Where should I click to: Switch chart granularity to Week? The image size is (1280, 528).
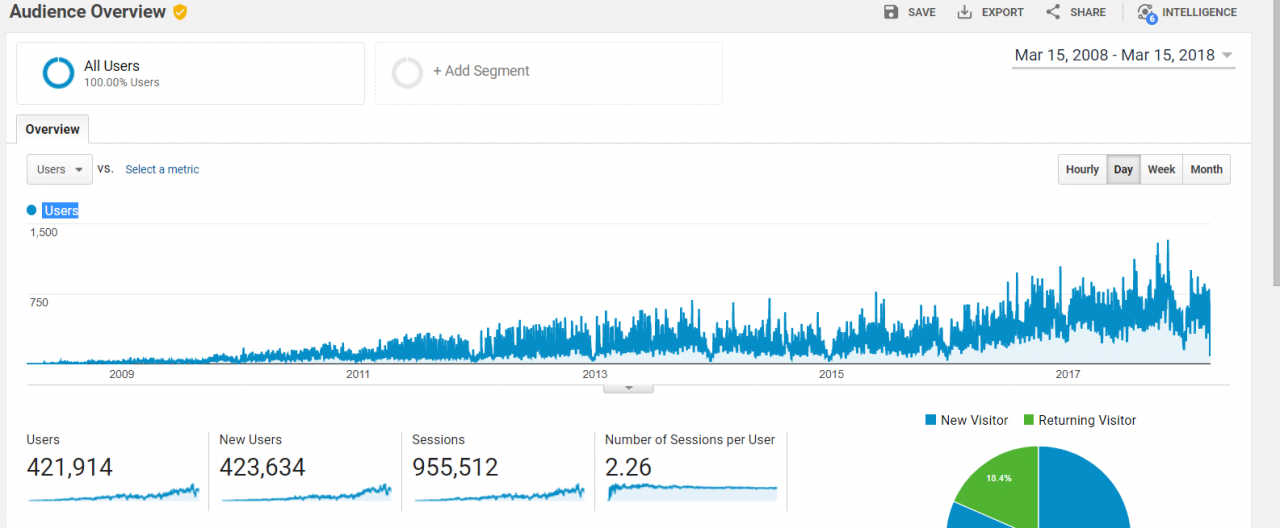(1161, 170)
